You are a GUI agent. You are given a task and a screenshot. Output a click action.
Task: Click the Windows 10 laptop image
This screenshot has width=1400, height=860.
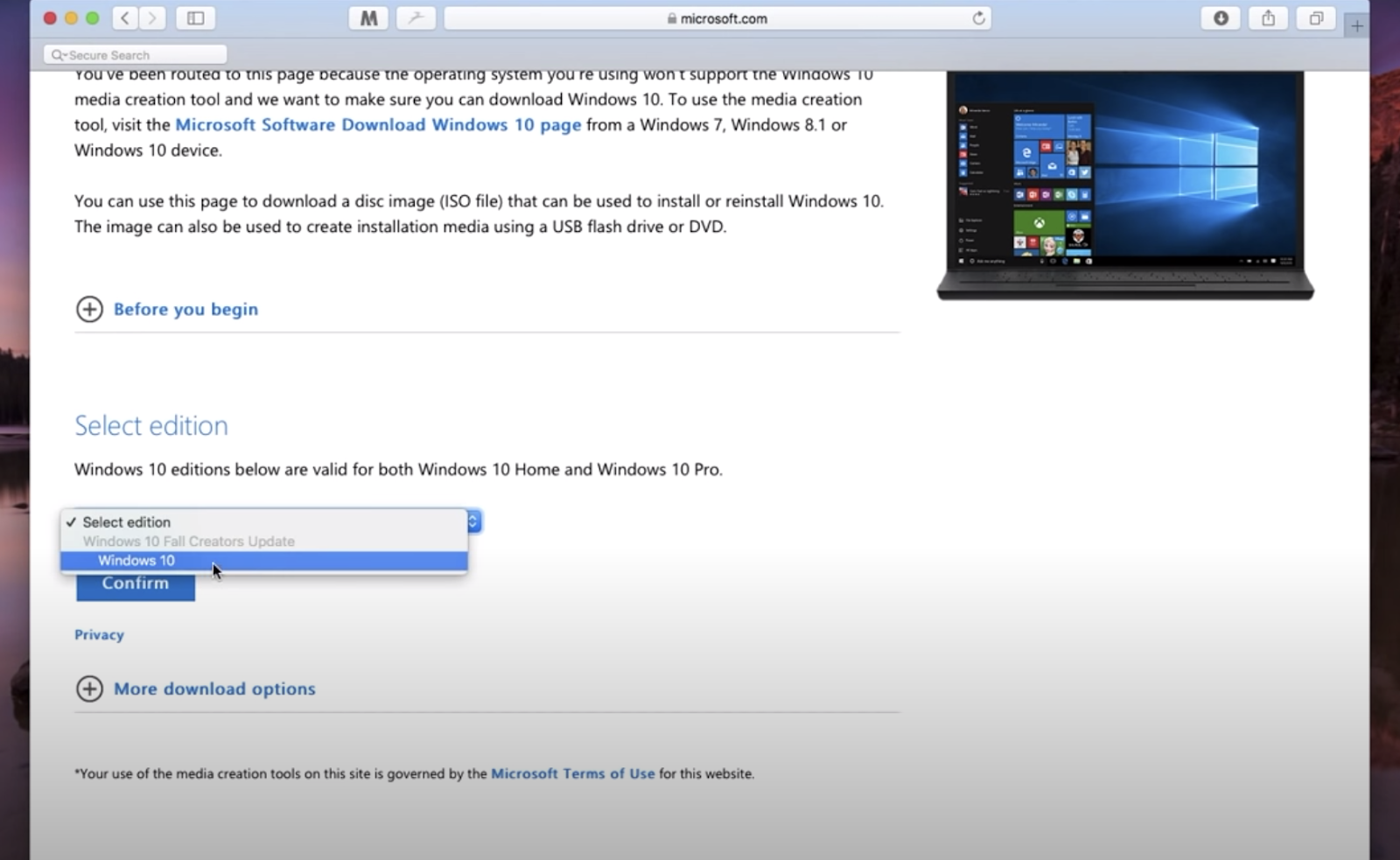point(1125,186)
